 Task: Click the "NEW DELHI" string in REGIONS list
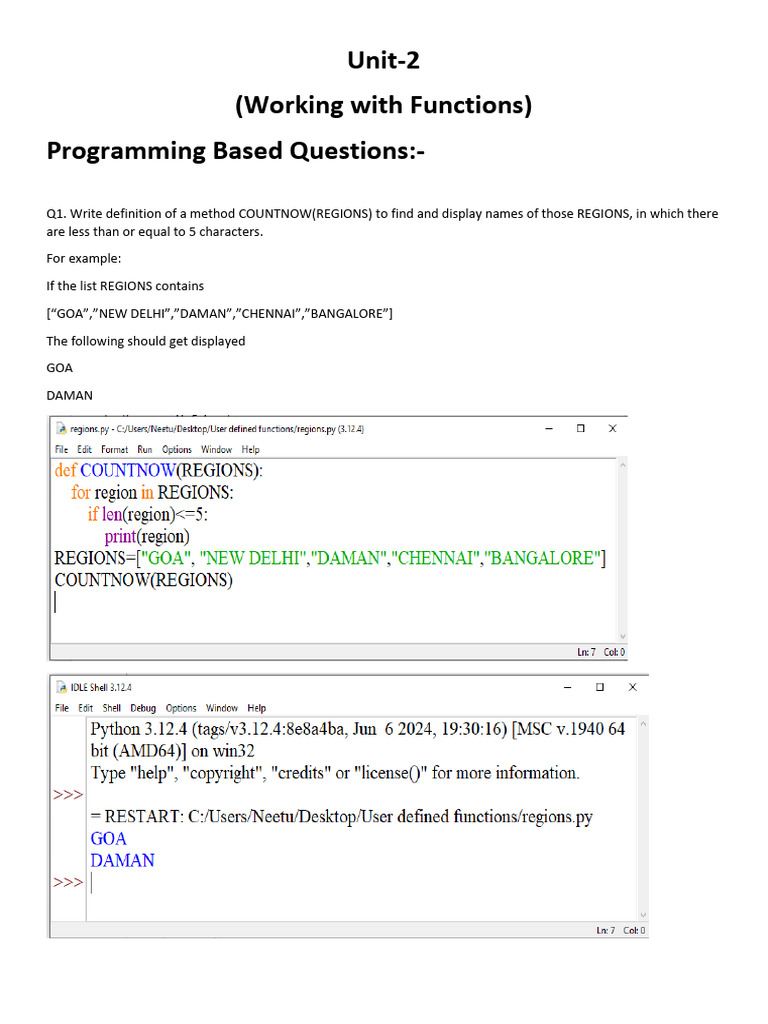pos(253,558)
